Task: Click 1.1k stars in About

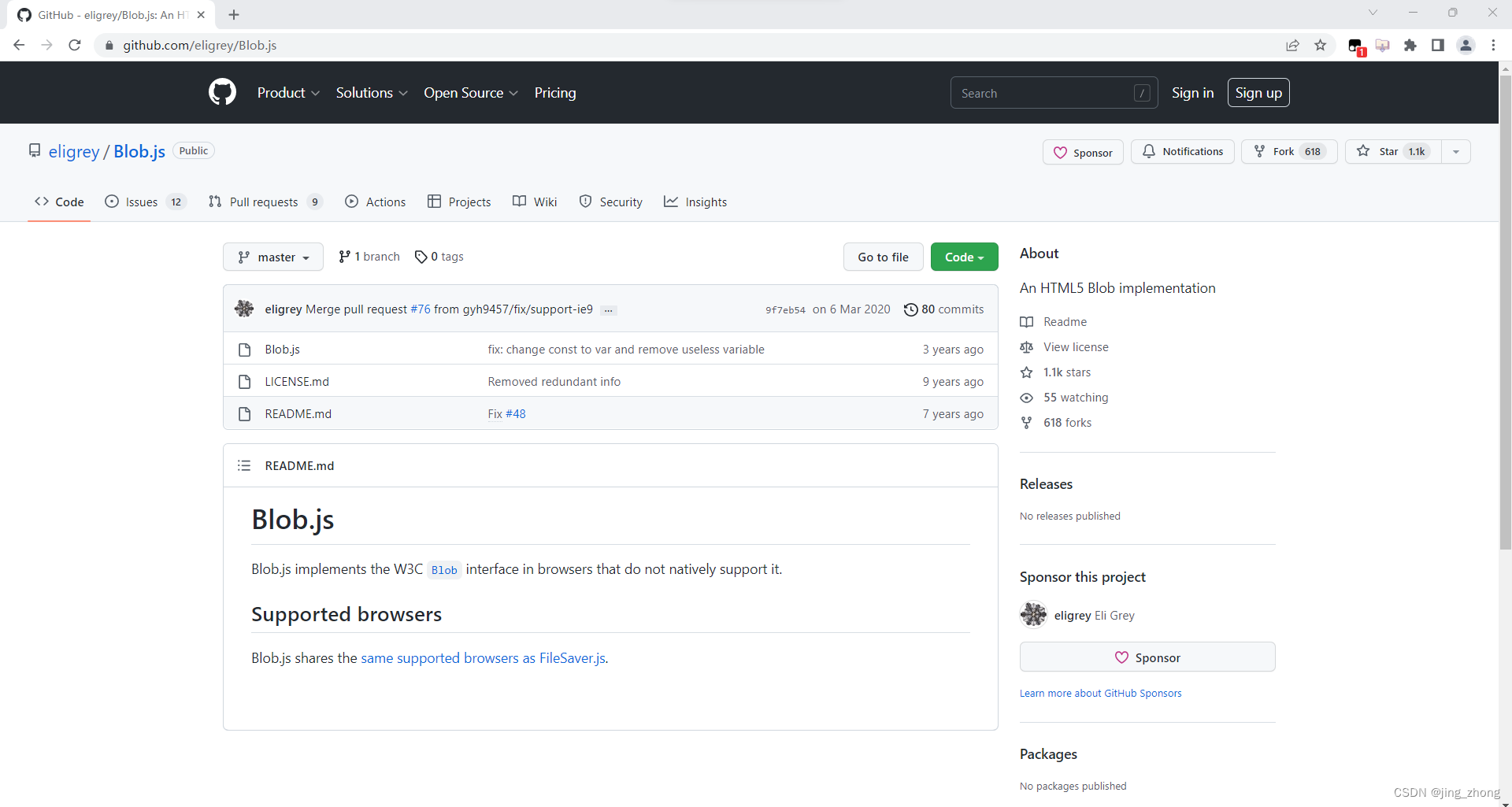Action: (1067, 372)
